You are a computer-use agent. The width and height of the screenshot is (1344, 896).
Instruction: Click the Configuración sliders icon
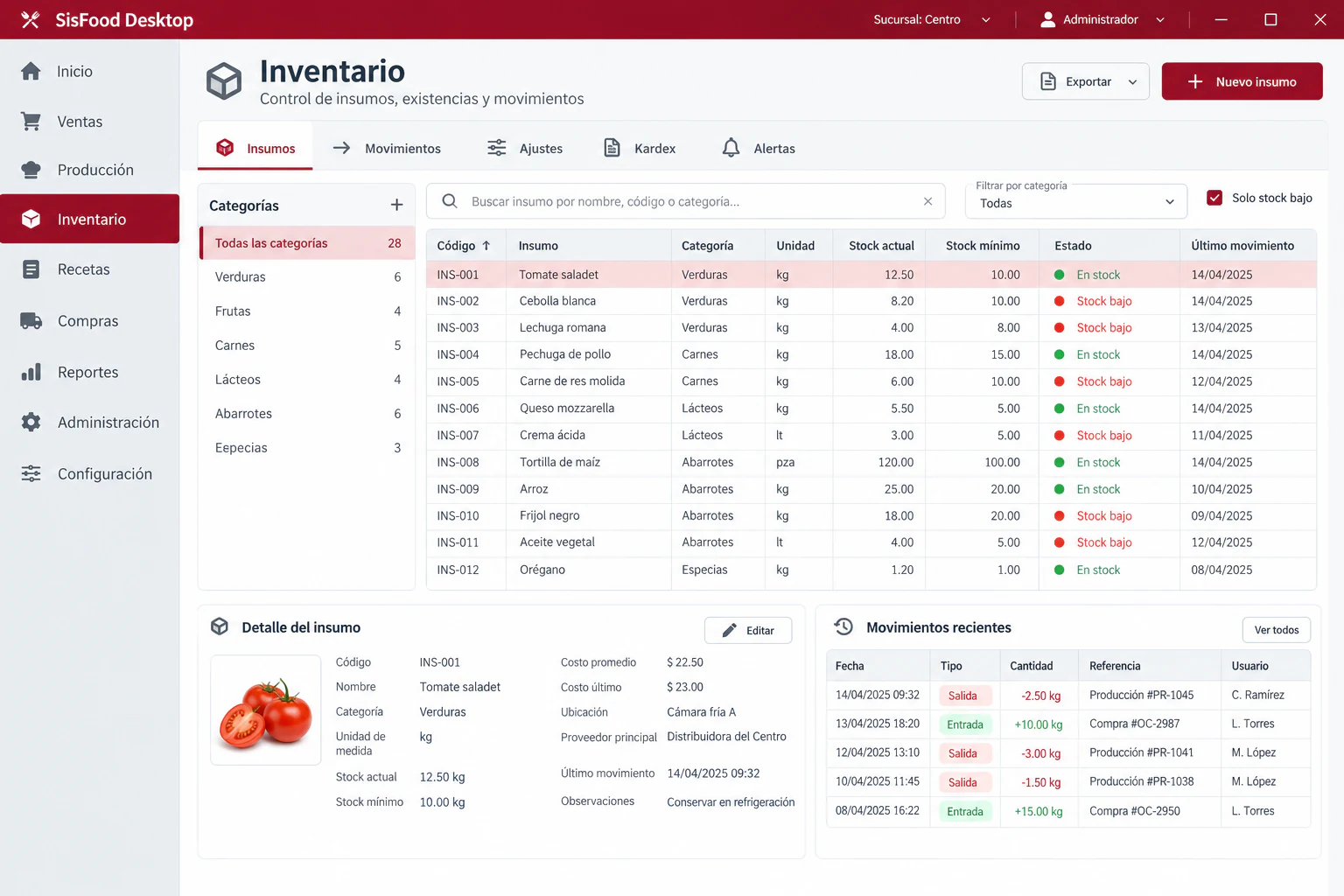tap(31, 473)
